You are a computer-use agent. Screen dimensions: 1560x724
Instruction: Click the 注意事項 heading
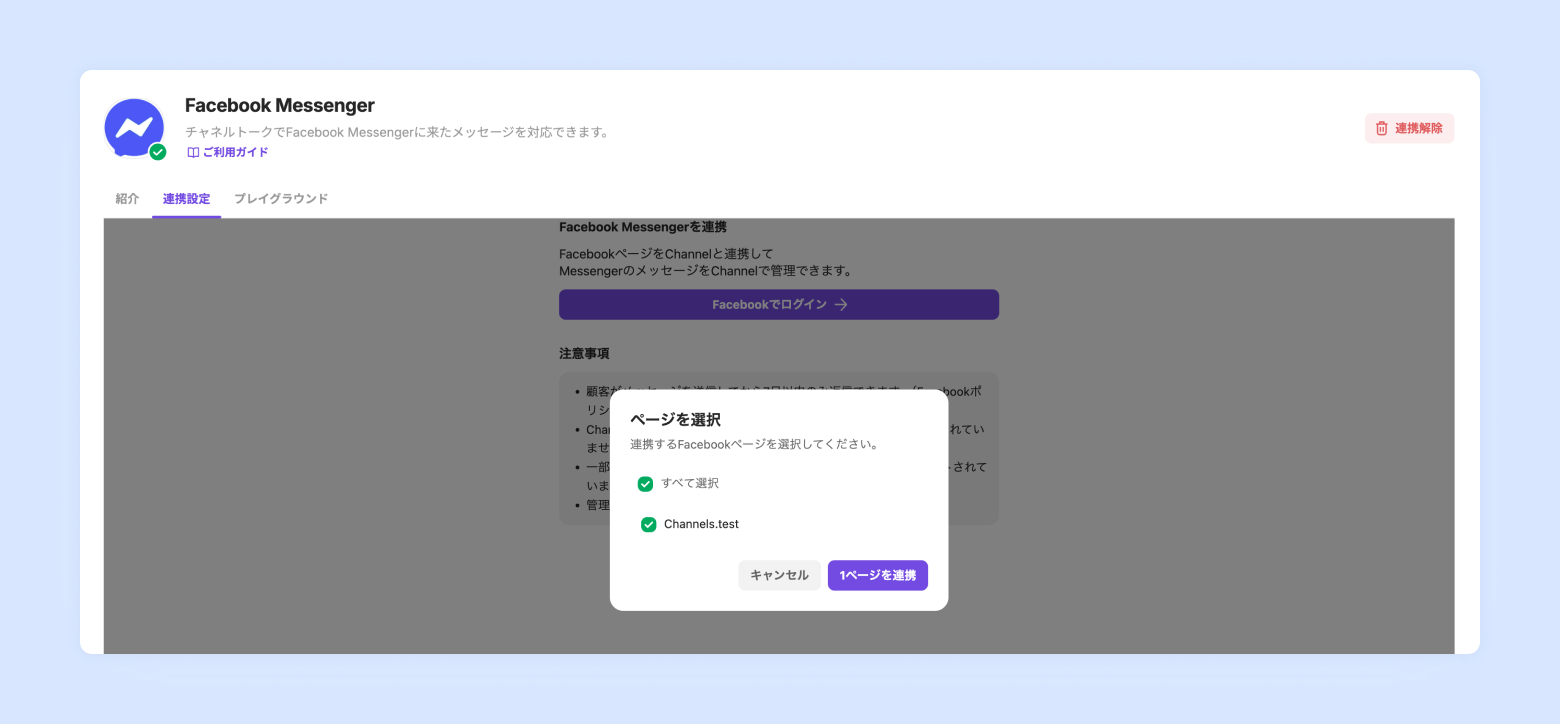(584, 354)
